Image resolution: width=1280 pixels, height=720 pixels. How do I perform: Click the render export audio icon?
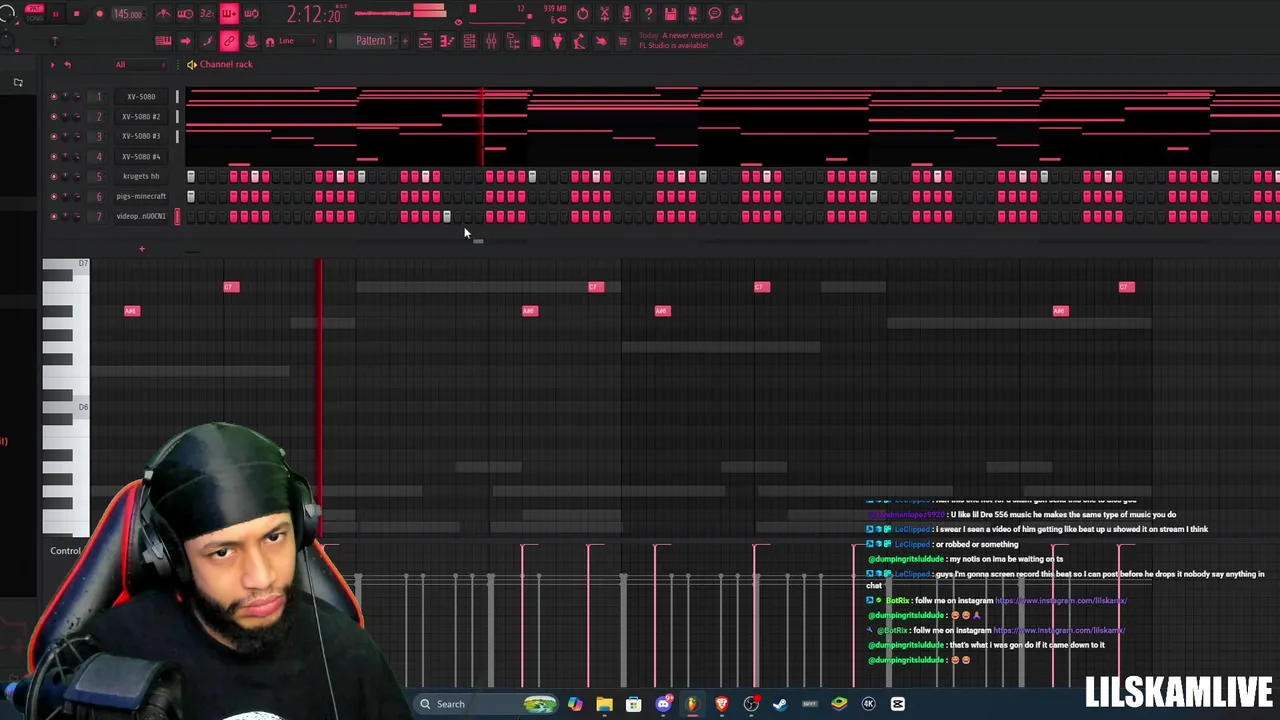[x=736, y=14]
